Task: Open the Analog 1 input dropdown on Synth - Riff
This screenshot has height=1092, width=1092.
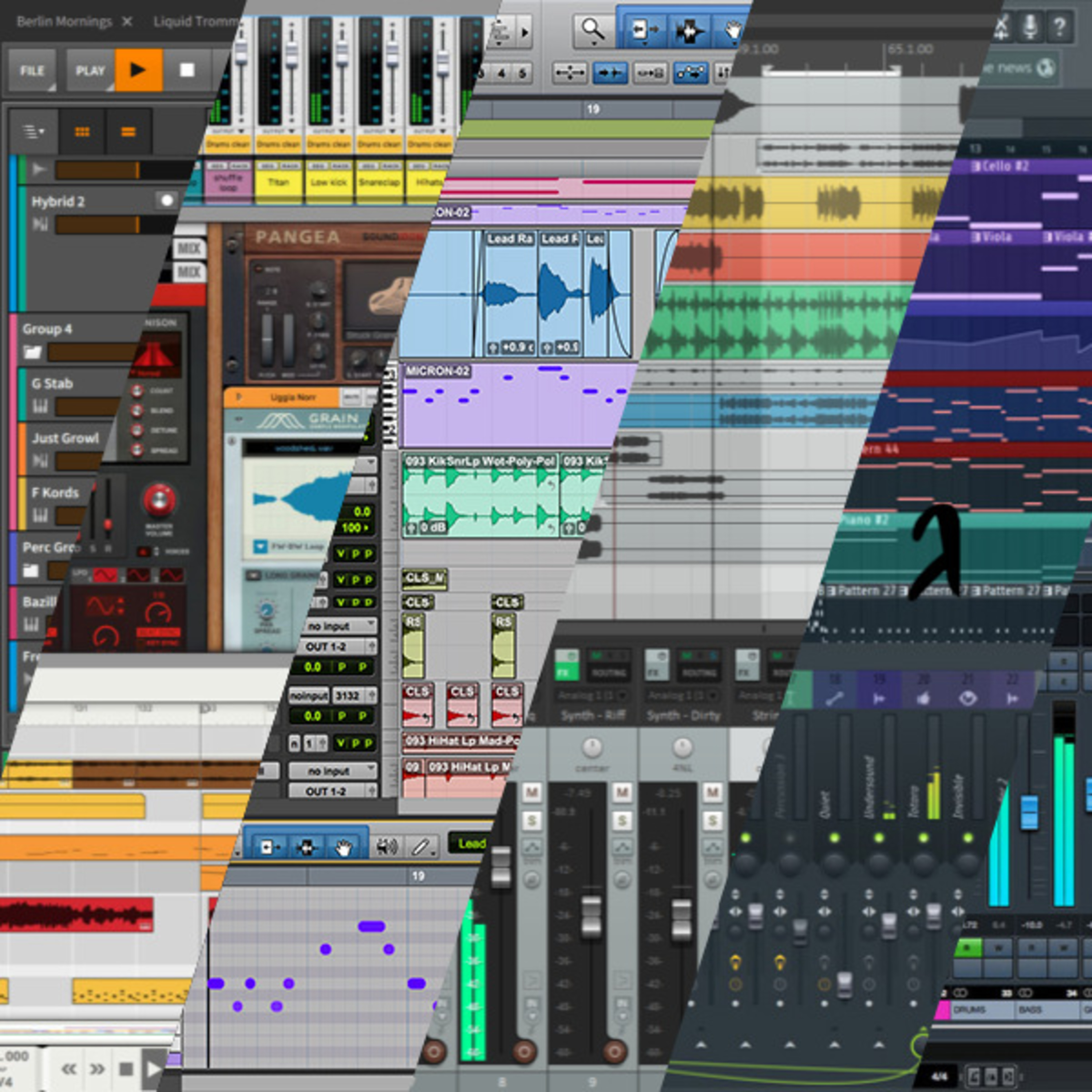Action: tap(592, 695)
